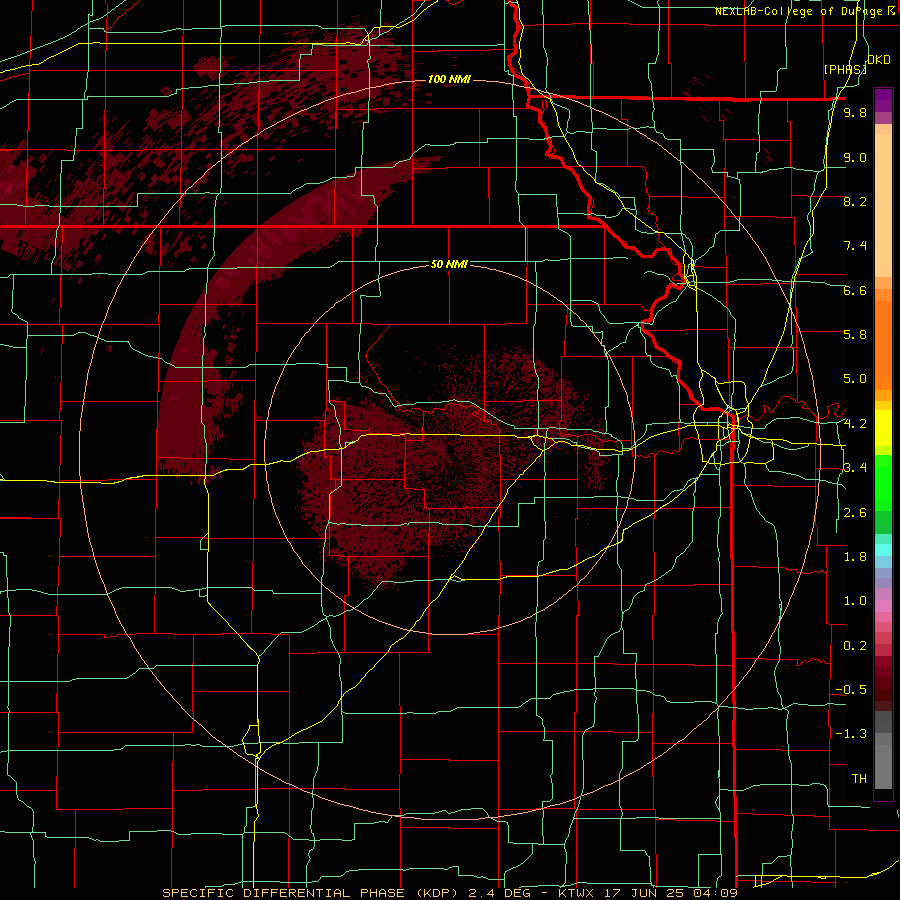
Task: Click the 5.8 scale value
Action: (855, 335)
